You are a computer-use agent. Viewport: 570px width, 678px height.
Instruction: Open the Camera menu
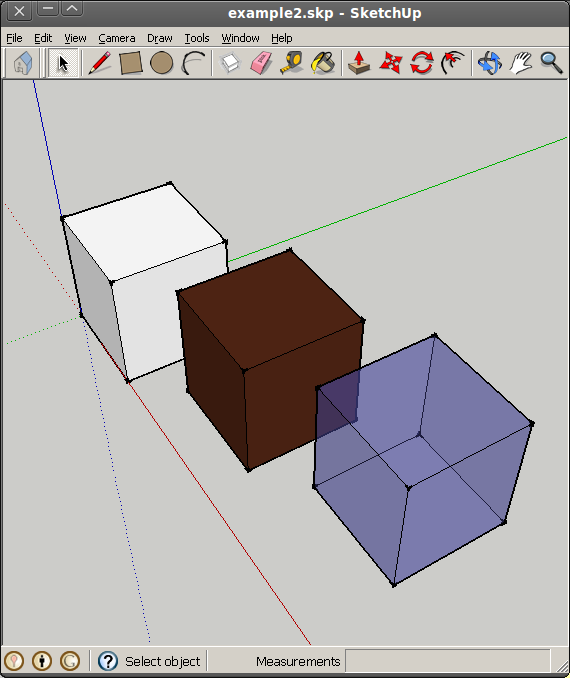tap(117, 38)
